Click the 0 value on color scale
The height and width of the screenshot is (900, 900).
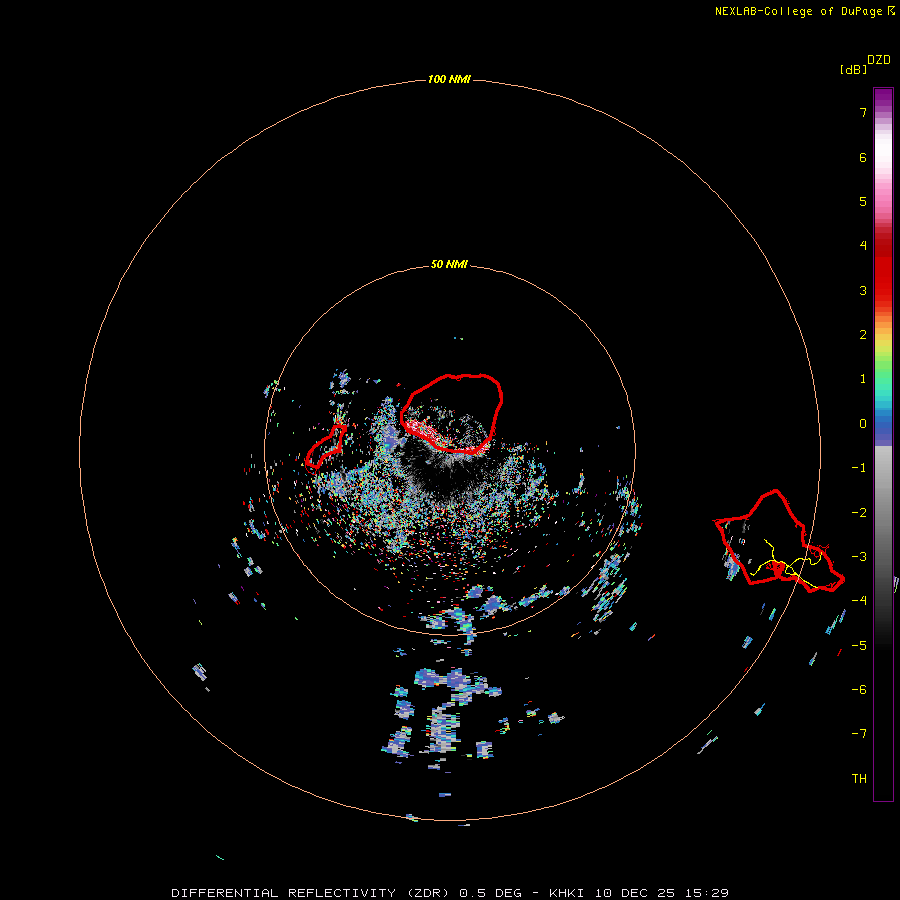863,424
